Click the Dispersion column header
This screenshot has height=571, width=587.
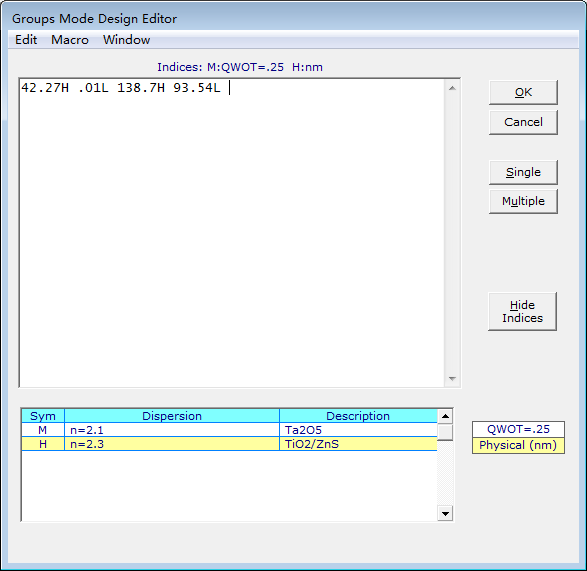[x=172, y=416]
